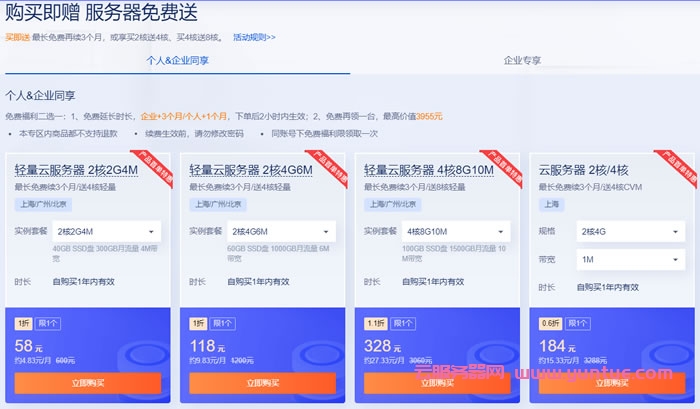Viewport: 700px width, 409px height.
Task: Switch to the 个人&企业同享 tab
Action: (x=177, y=61)
